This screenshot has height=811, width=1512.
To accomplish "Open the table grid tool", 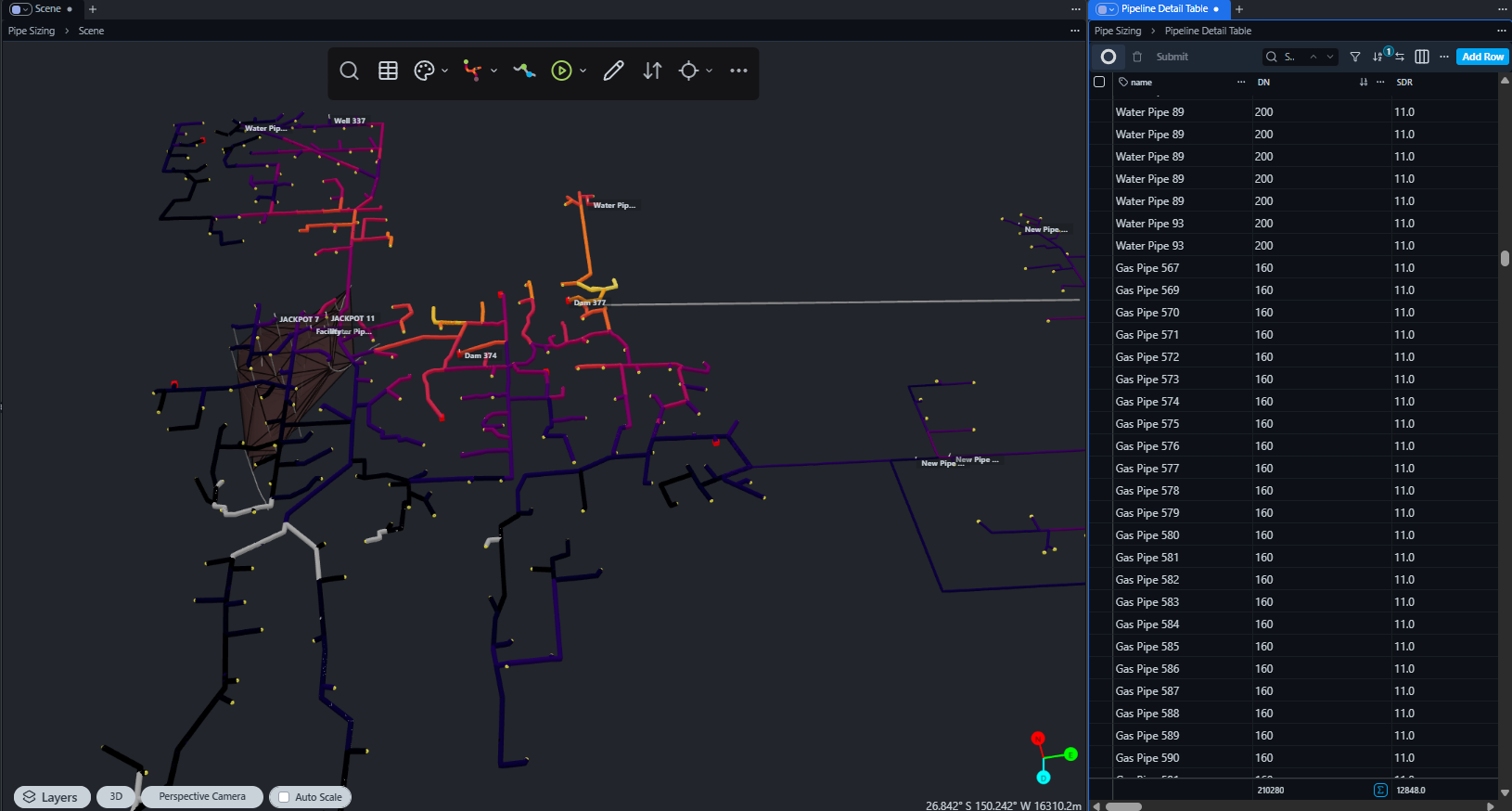I will pos(388,71).
